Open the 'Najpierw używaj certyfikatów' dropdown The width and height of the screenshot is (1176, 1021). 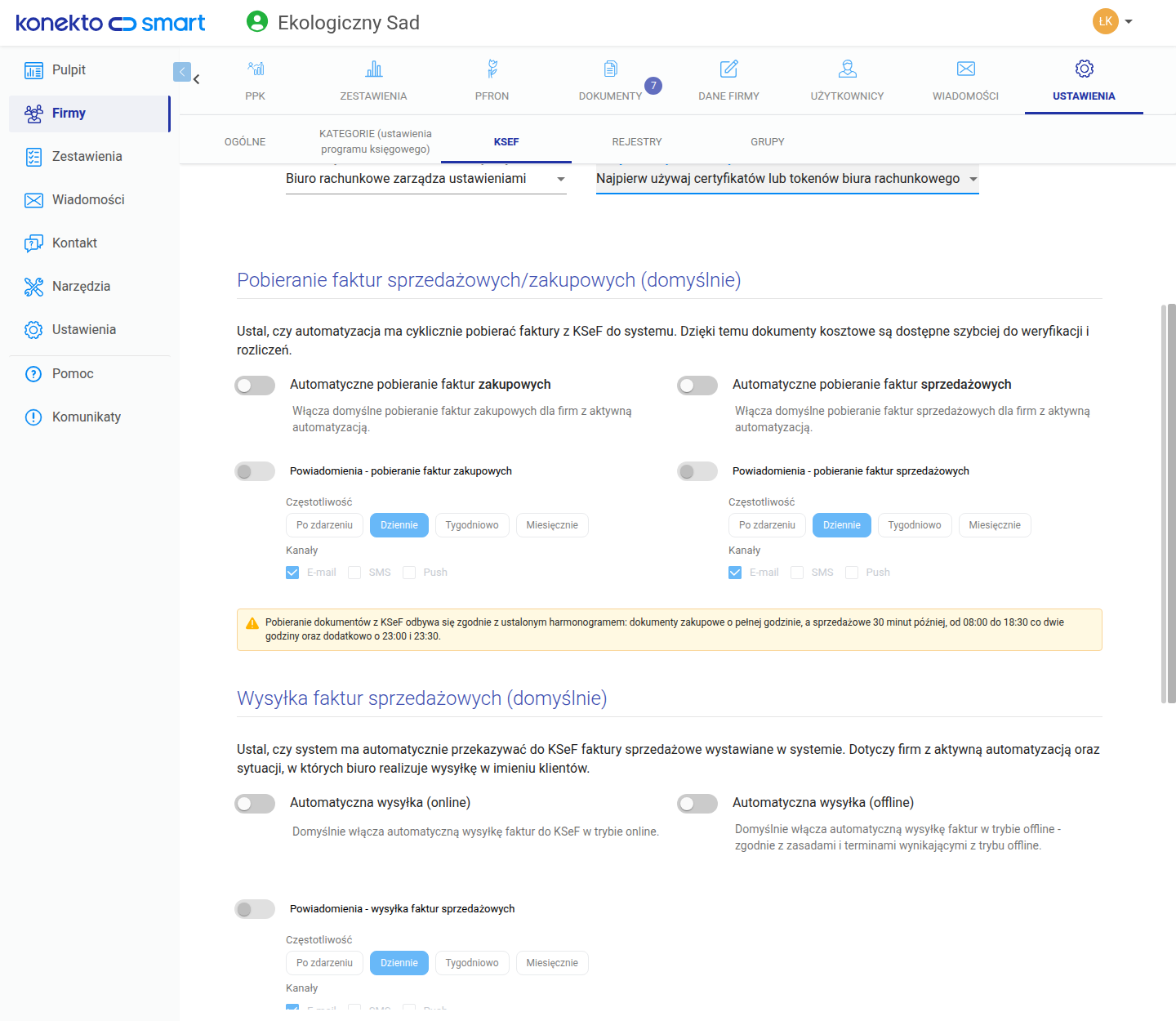787,179
